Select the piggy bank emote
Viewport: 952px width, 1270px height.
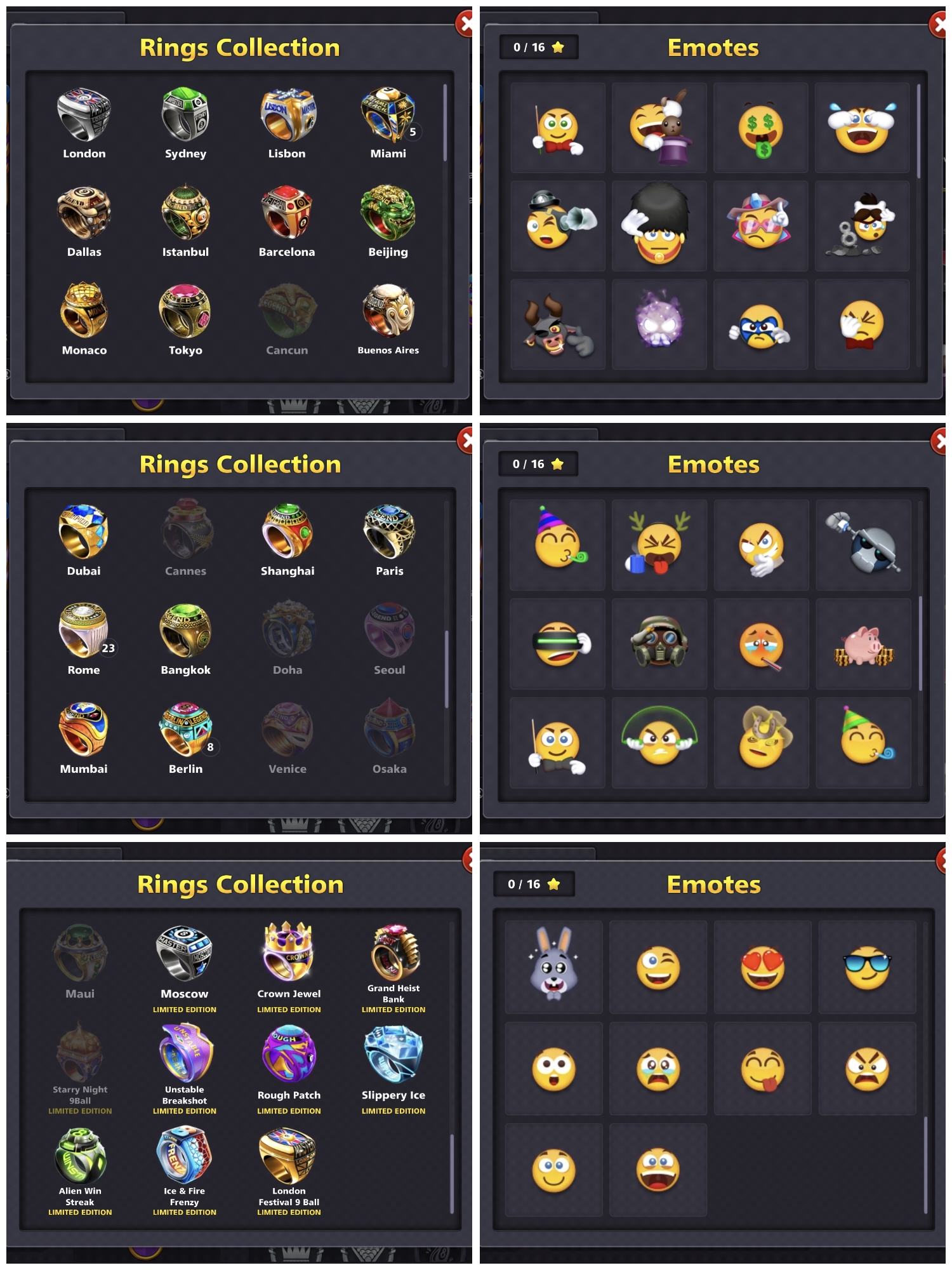coord(863,644)
